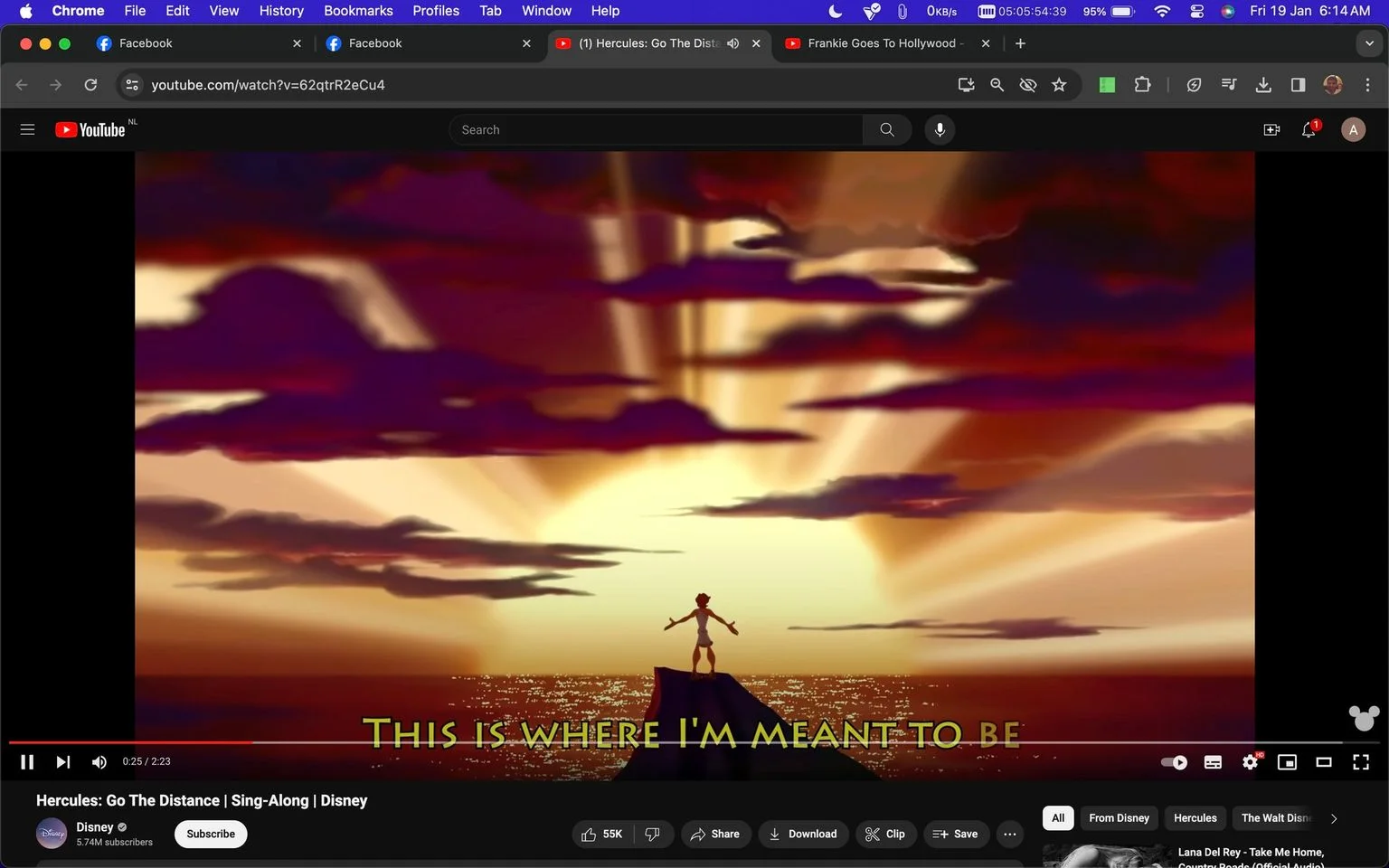Expand the tab search dropdown in Chrome
This screenshot has height=868, width=1389.
pyautogui.click(x=1369, y=43)
